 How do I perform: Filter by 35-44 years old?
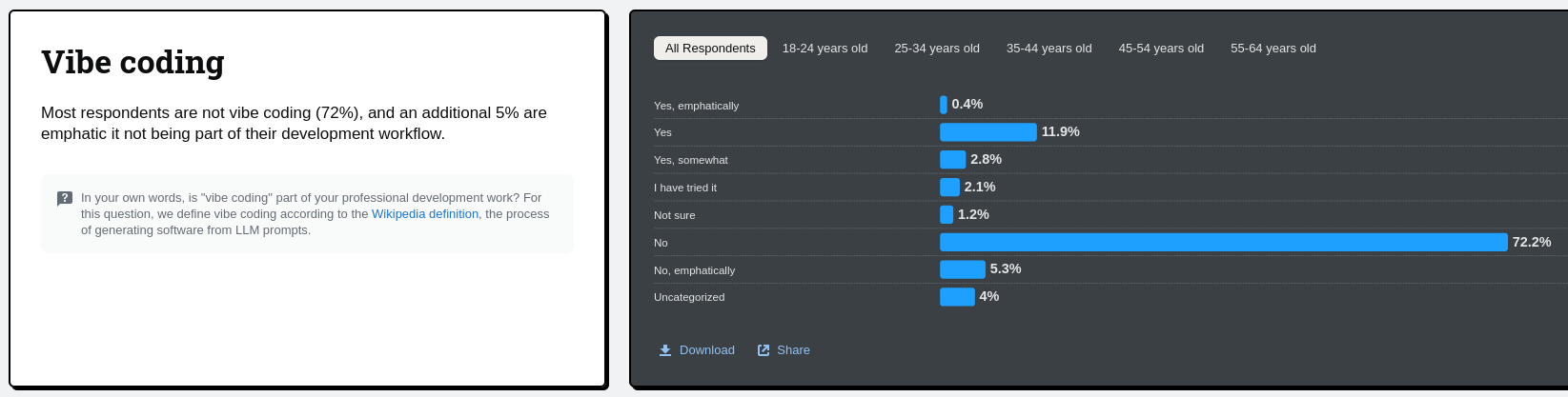click(1049, 49)
